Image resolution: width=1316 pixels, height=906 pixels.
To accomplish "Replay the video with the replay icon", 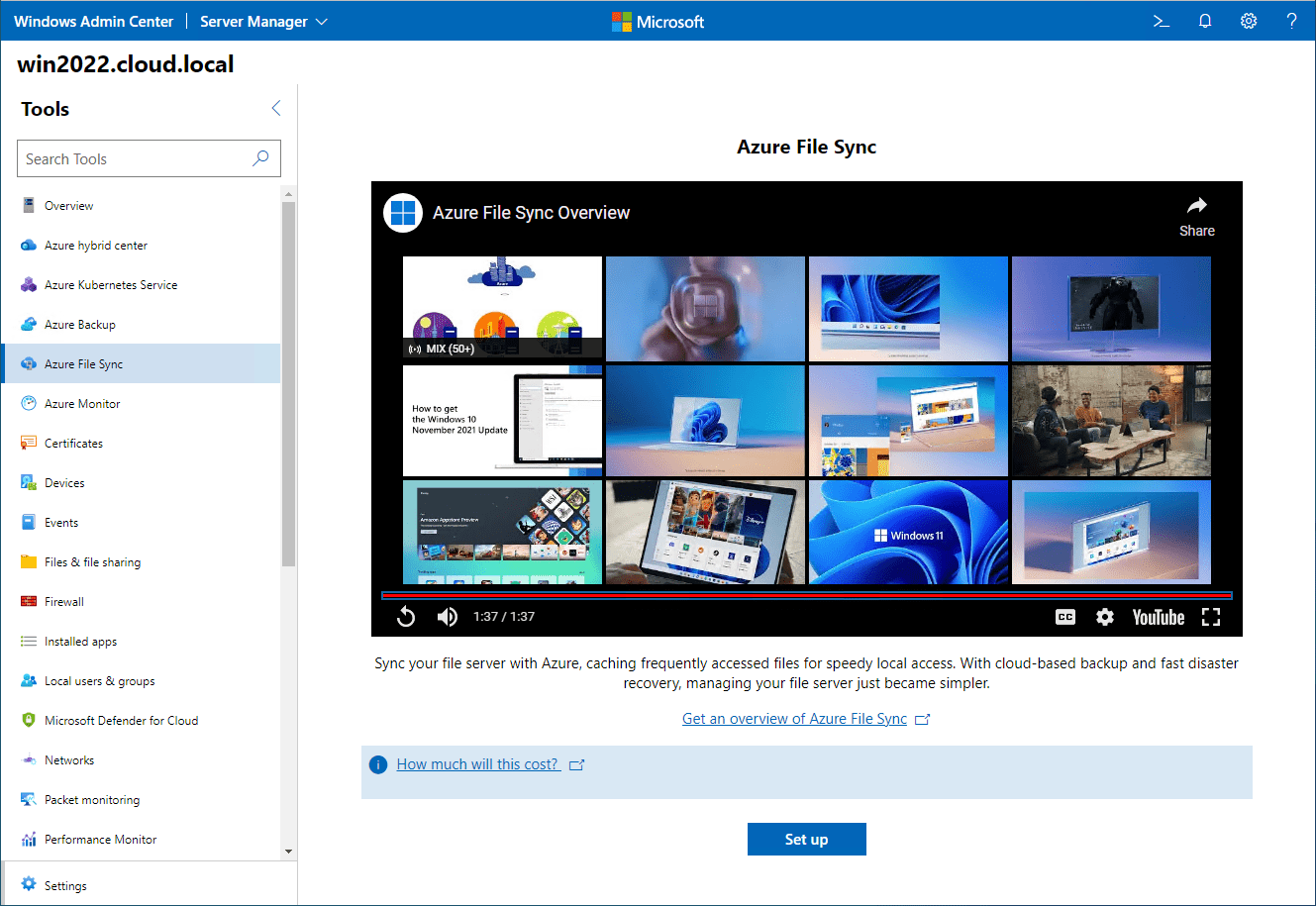I will pyautogui.click(x=406, y=617).
